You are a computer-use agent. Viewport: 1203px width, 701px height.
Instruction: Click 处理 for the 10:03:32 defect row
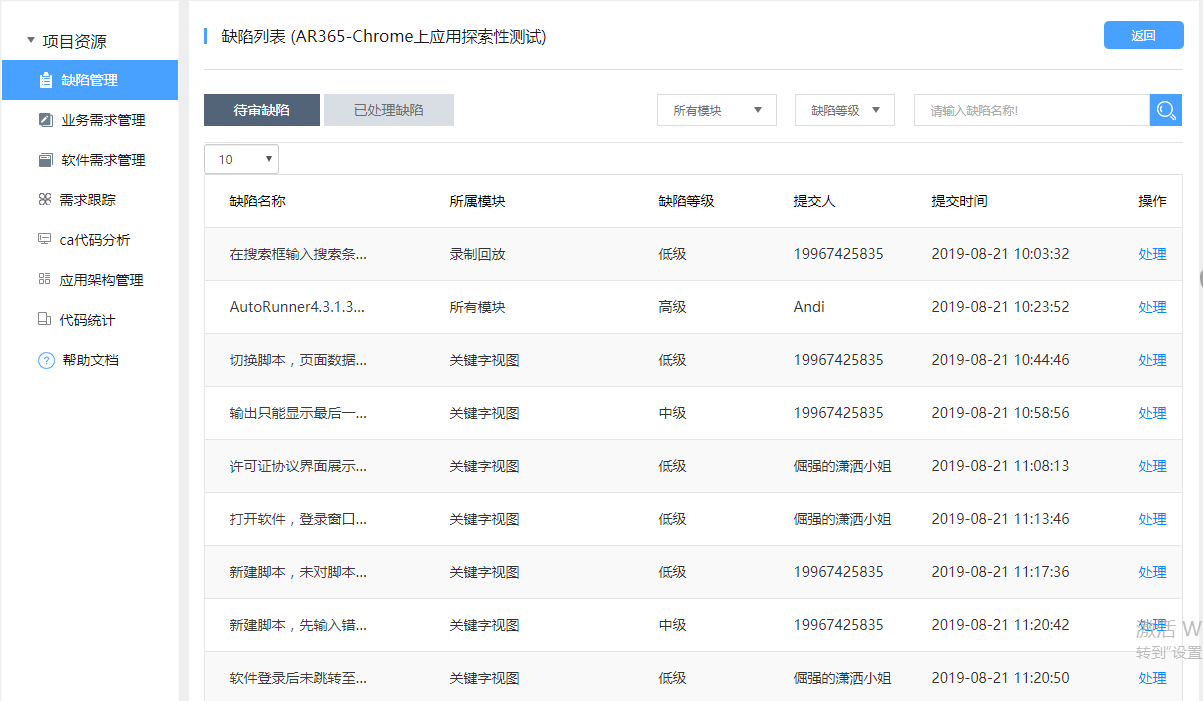pos(1152,254)
